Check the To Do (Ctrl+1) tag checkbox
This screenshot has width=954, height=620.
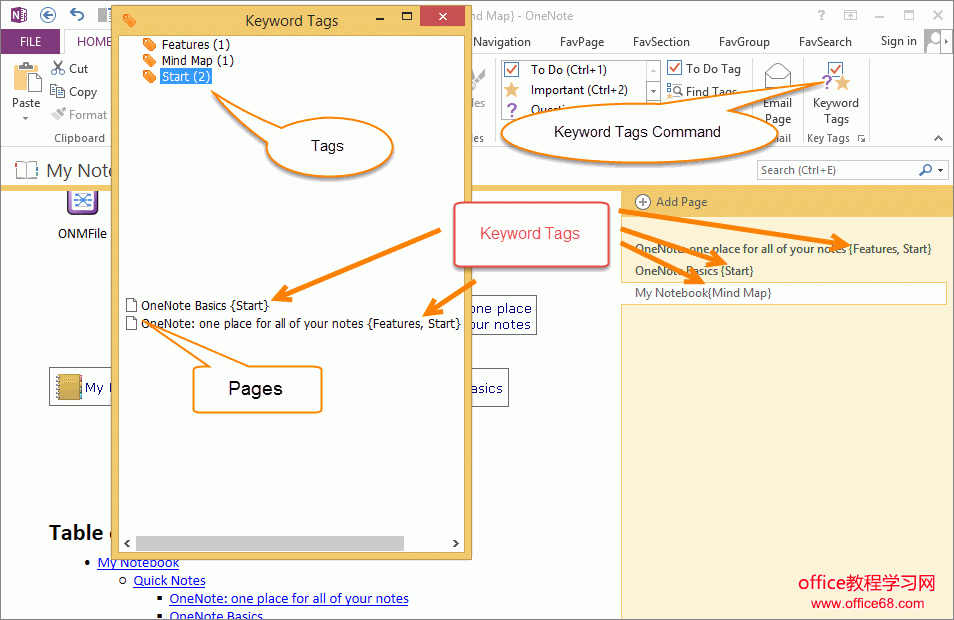pos(512,69)
